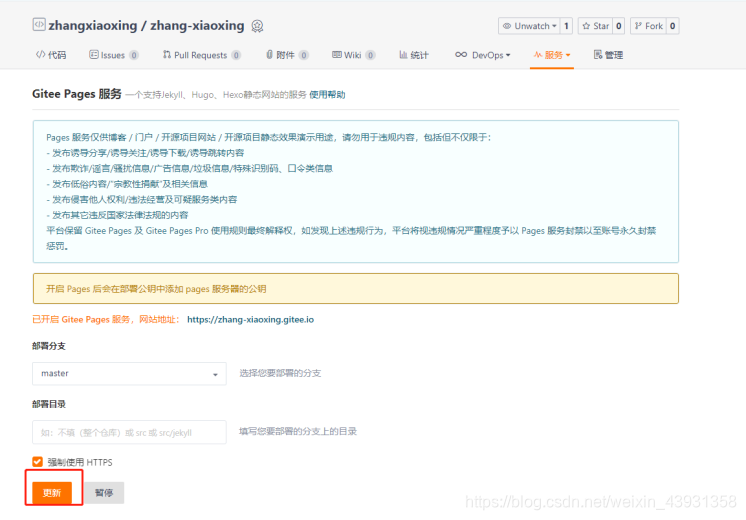Screen dimensions: 746x520
Task: Star this repository
Action: point(596,26)
